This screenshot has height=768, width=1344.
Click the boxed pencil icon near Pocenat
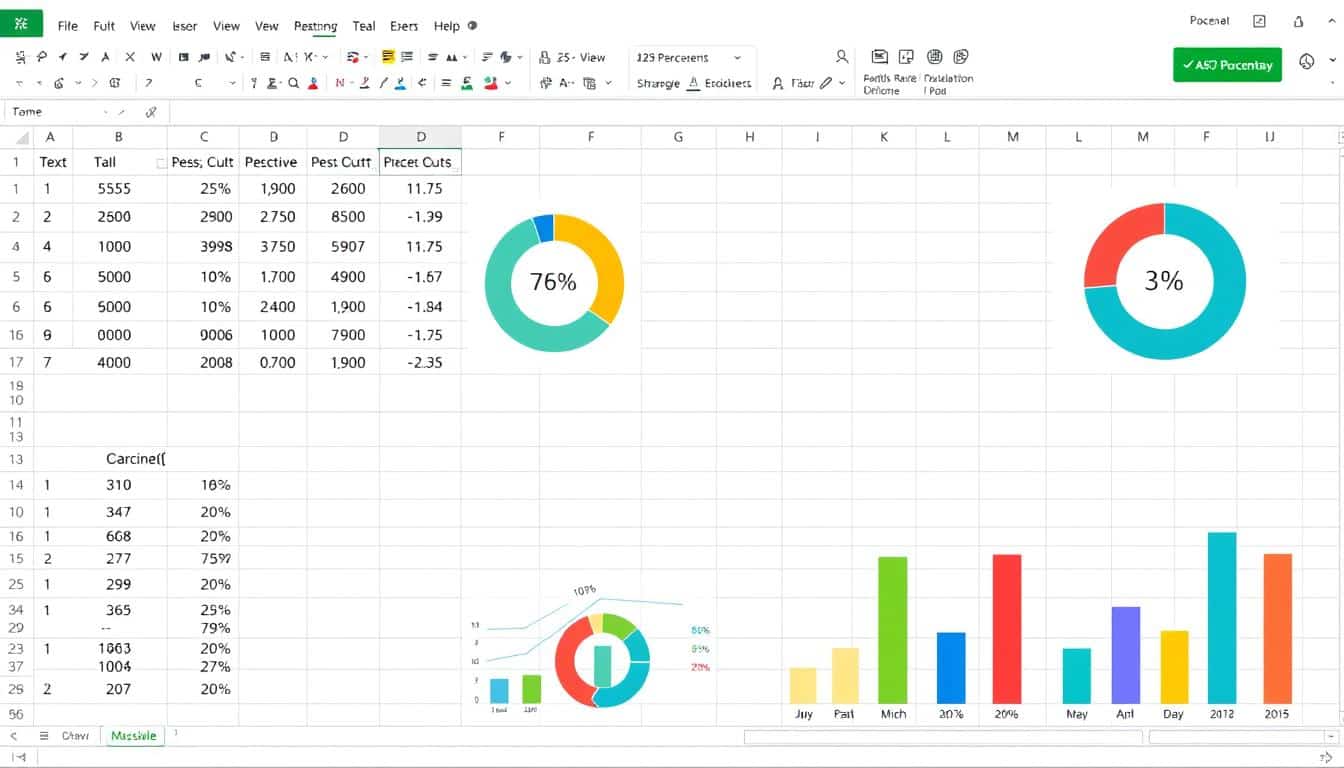1260,22
